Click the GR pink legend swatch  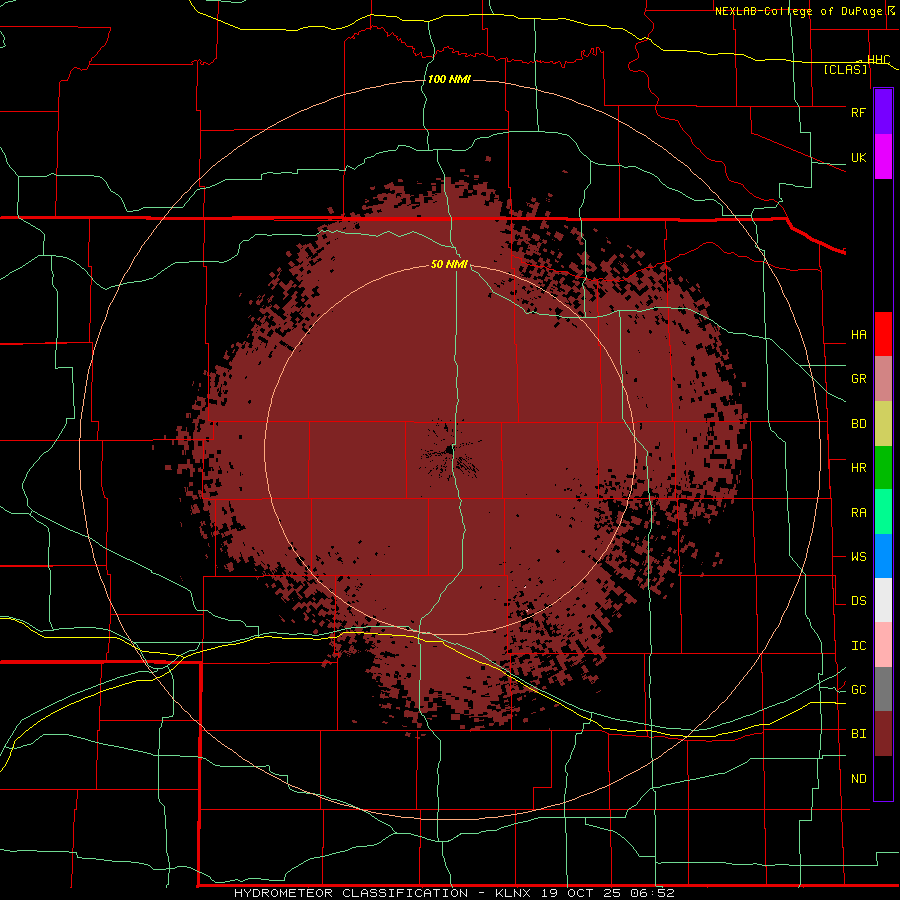(x=883, y=379)
